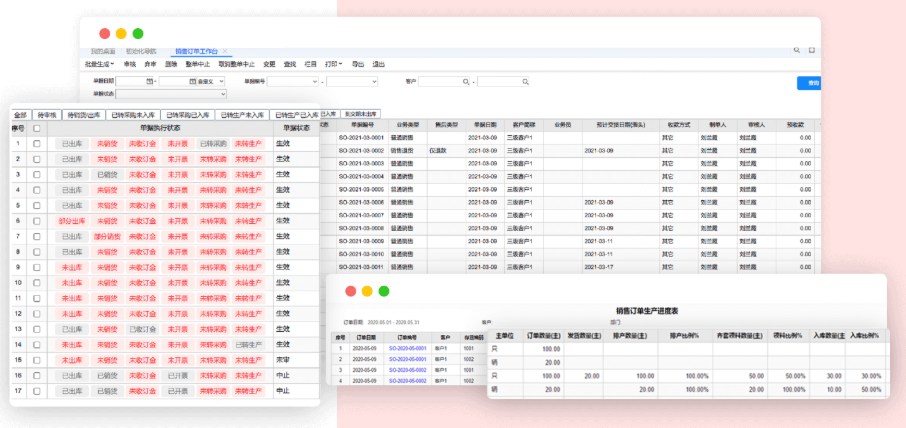
Task: Expand the 批量生成 dropdown menu
Action: (99, 64)
